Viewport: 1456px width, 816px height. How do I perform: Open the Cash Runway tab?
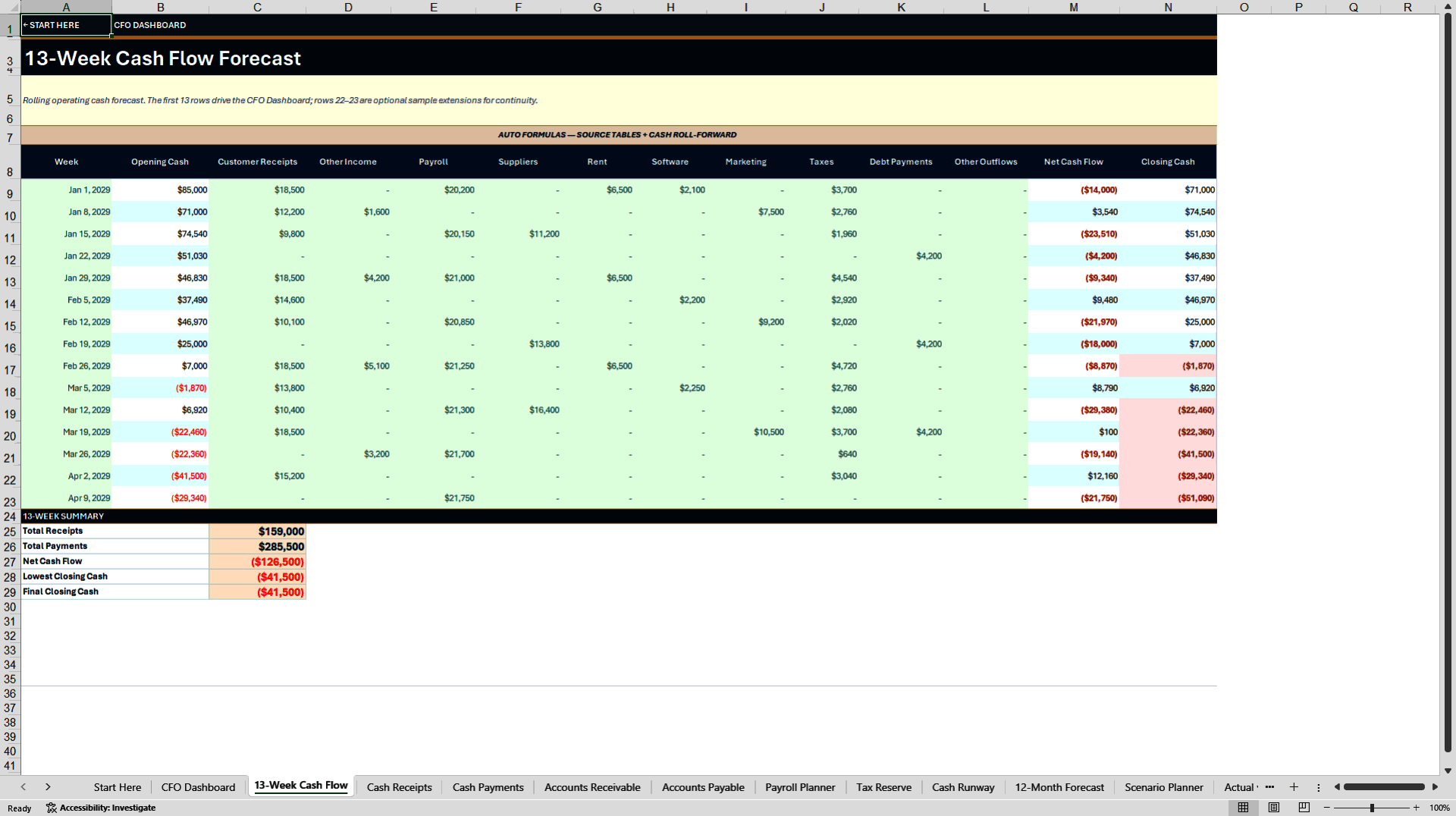coord(963,787)
